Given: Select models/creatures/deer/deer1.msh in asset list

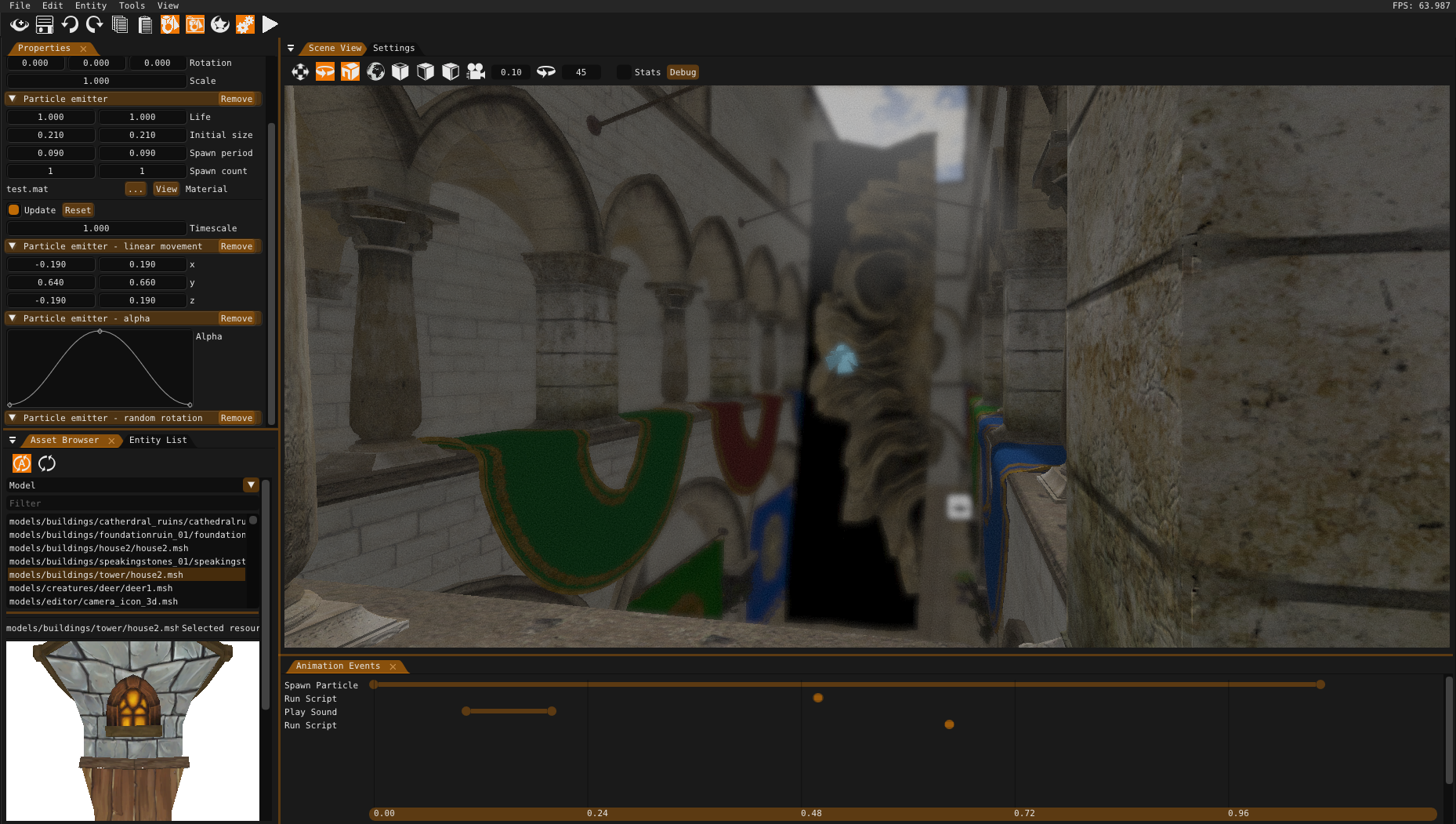Looking at the screenshot, I should coord(91,588).
